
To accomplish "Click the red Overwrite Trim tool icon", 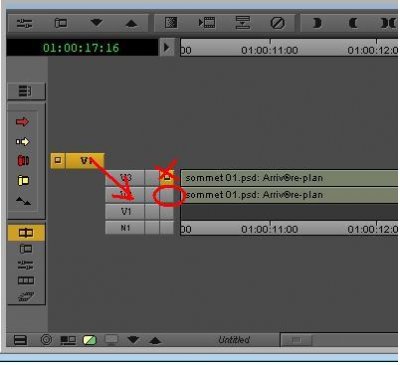I will 23,161.
